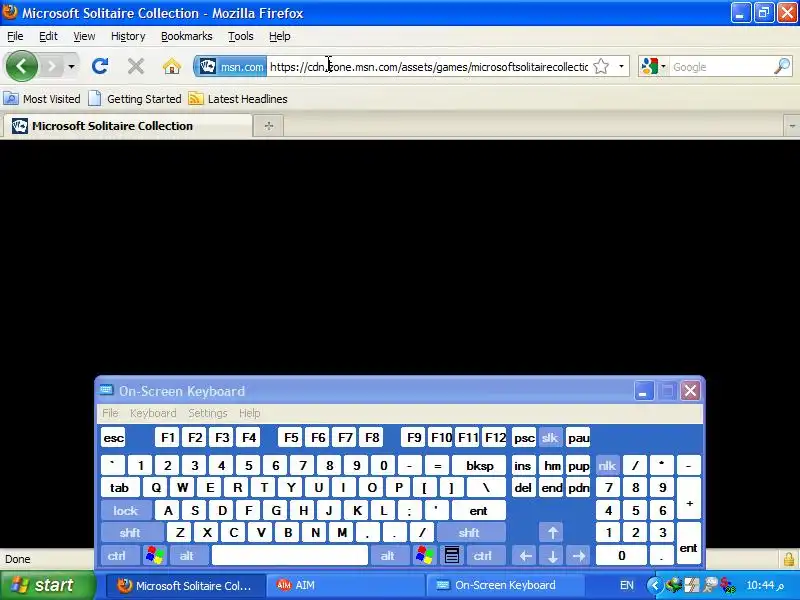This screenshot has height=600, width=800.
Task: Click the main ent key beside apostrophe
Action: [479, 510]
